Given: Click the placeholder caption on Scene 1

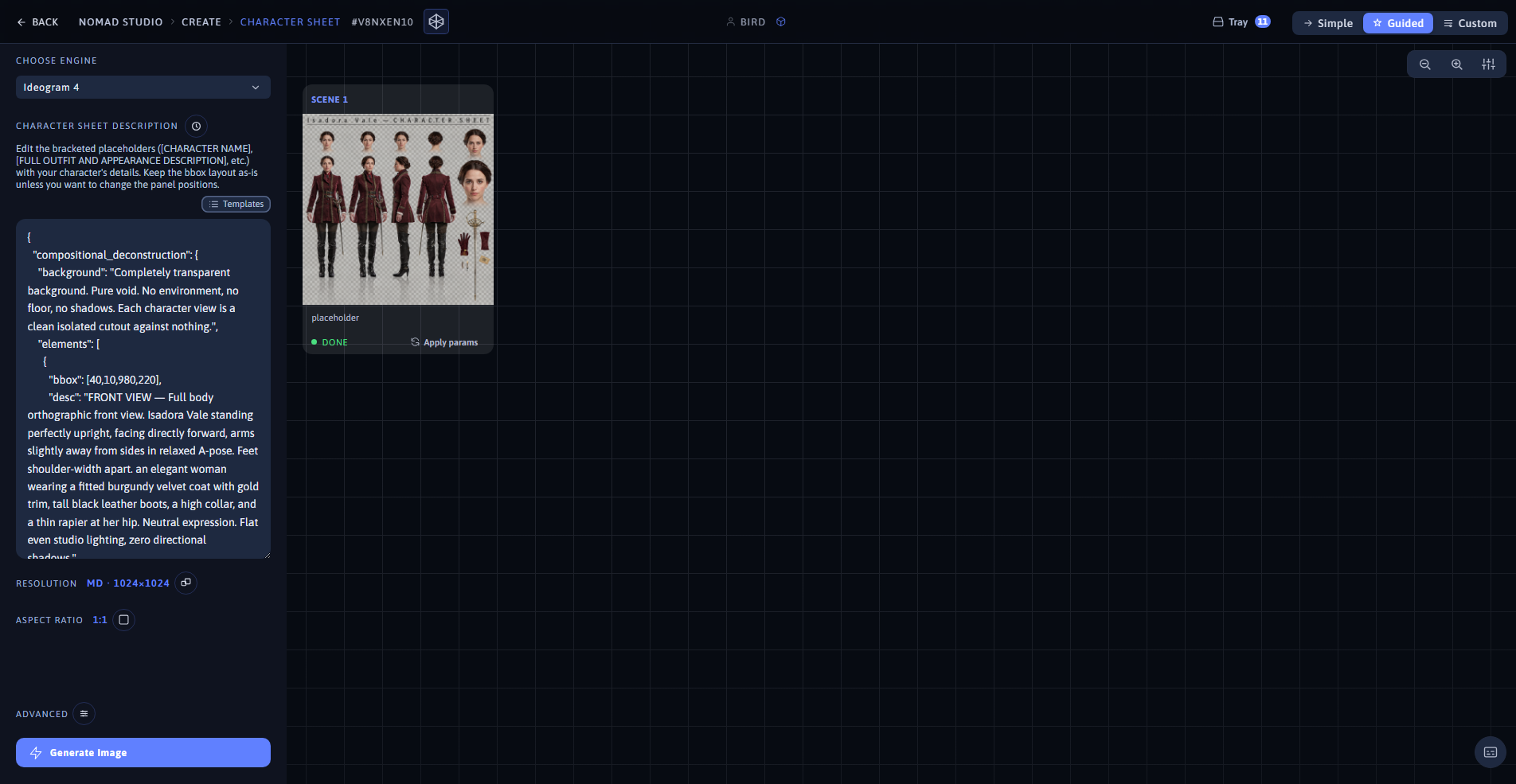Looking at the screenshot, I should pos(335,318).
